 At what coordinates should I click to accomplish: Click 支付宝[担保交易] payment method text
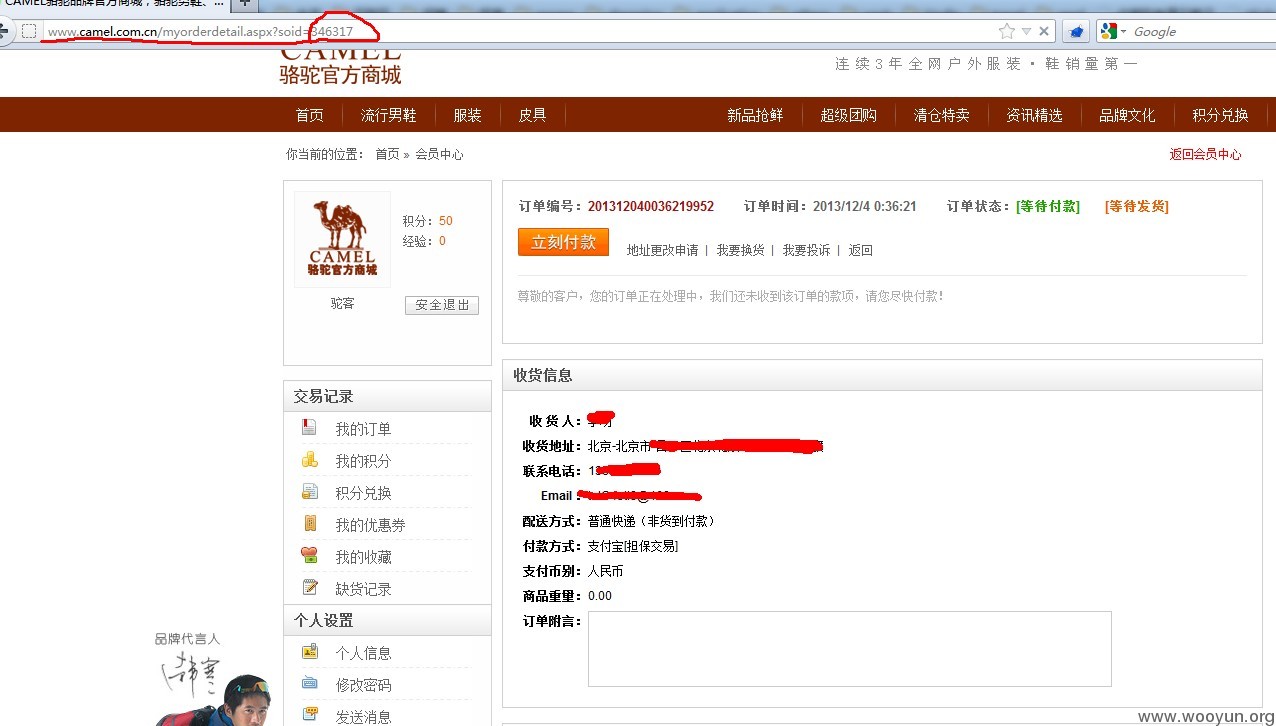click(x=632, y=546)
